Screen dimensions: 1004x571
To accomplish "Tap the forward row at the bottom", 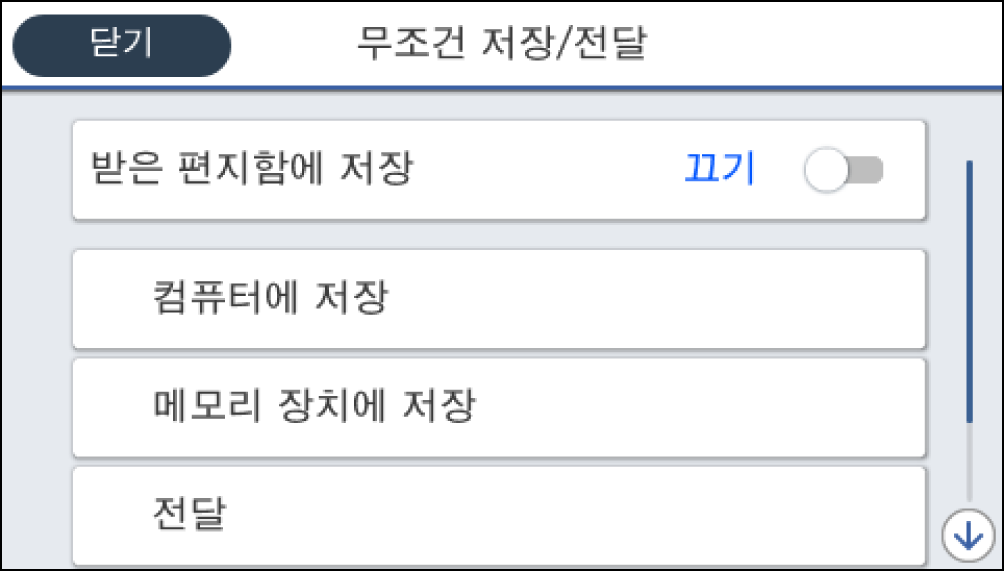I will pyautogui.click(x=498, y=514).
